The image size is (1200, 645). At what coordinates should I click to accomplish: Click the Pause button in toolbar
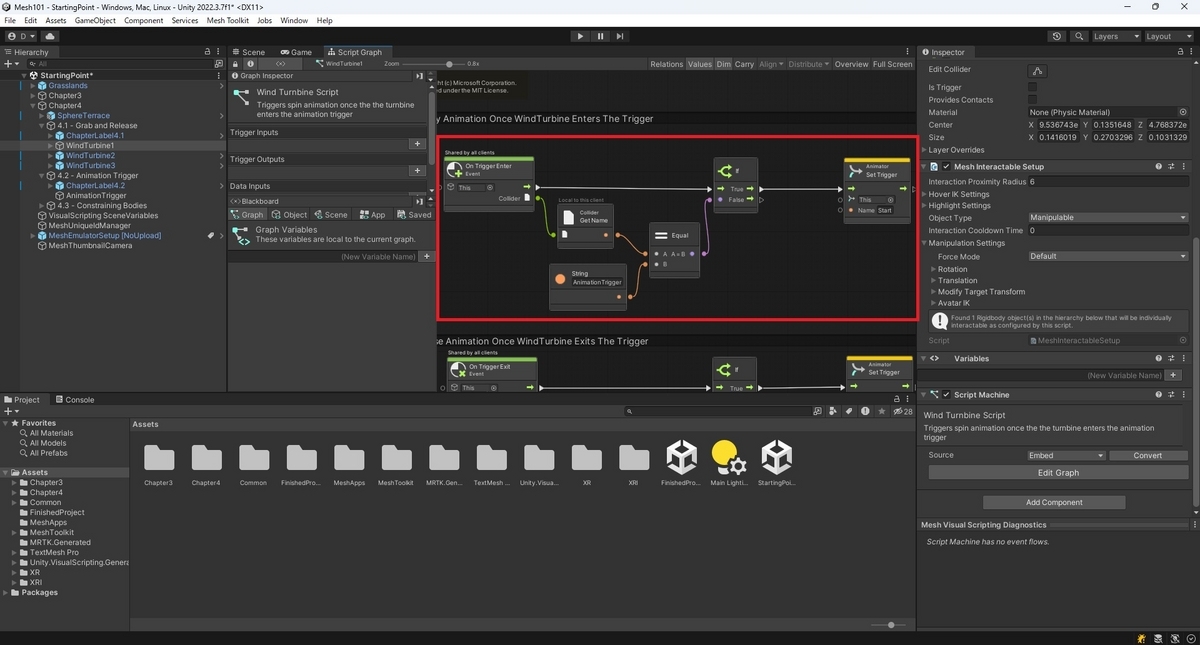tap(601, 36)
